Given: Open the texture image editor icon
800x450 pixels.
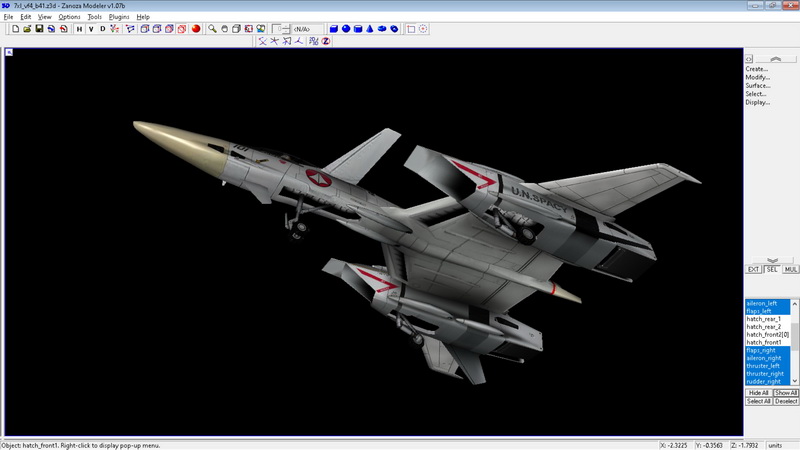Looking at the screenshot, I should pos(261,29).
